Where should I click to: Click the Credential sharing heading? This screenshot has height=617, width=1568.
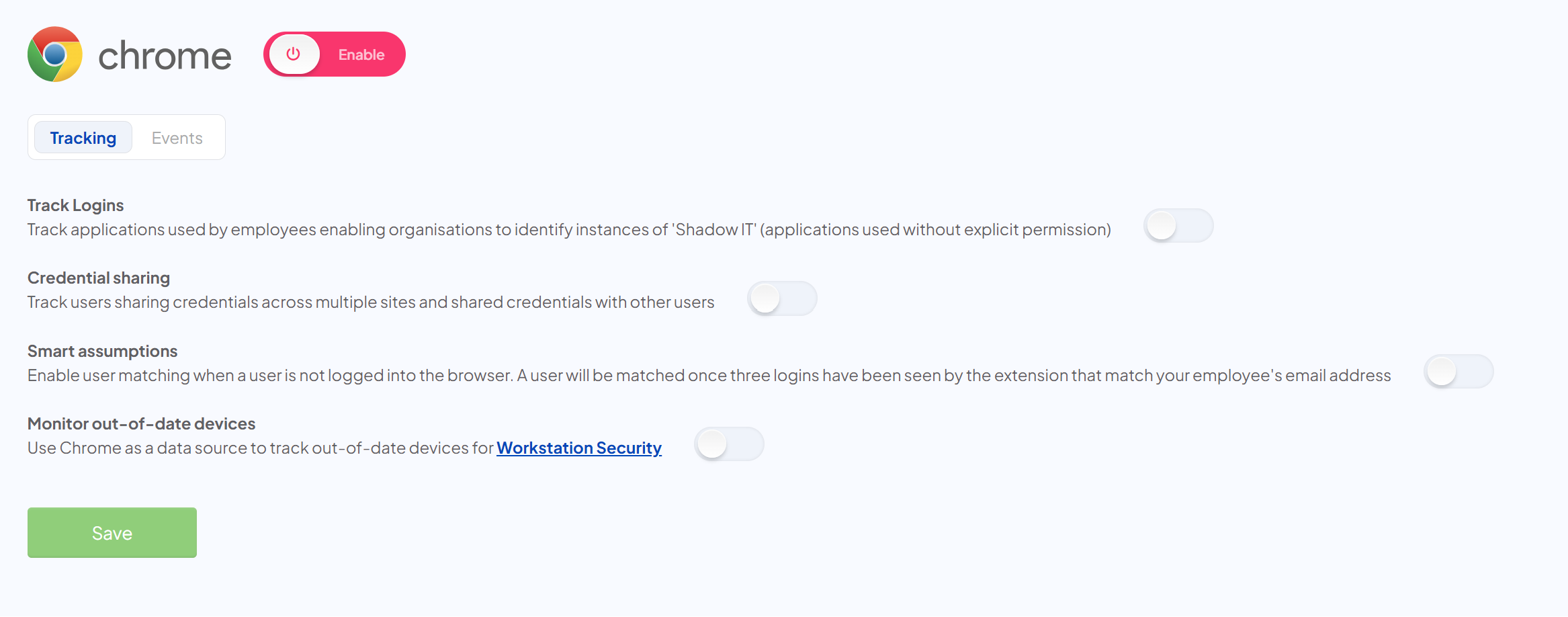coord(98,278)
